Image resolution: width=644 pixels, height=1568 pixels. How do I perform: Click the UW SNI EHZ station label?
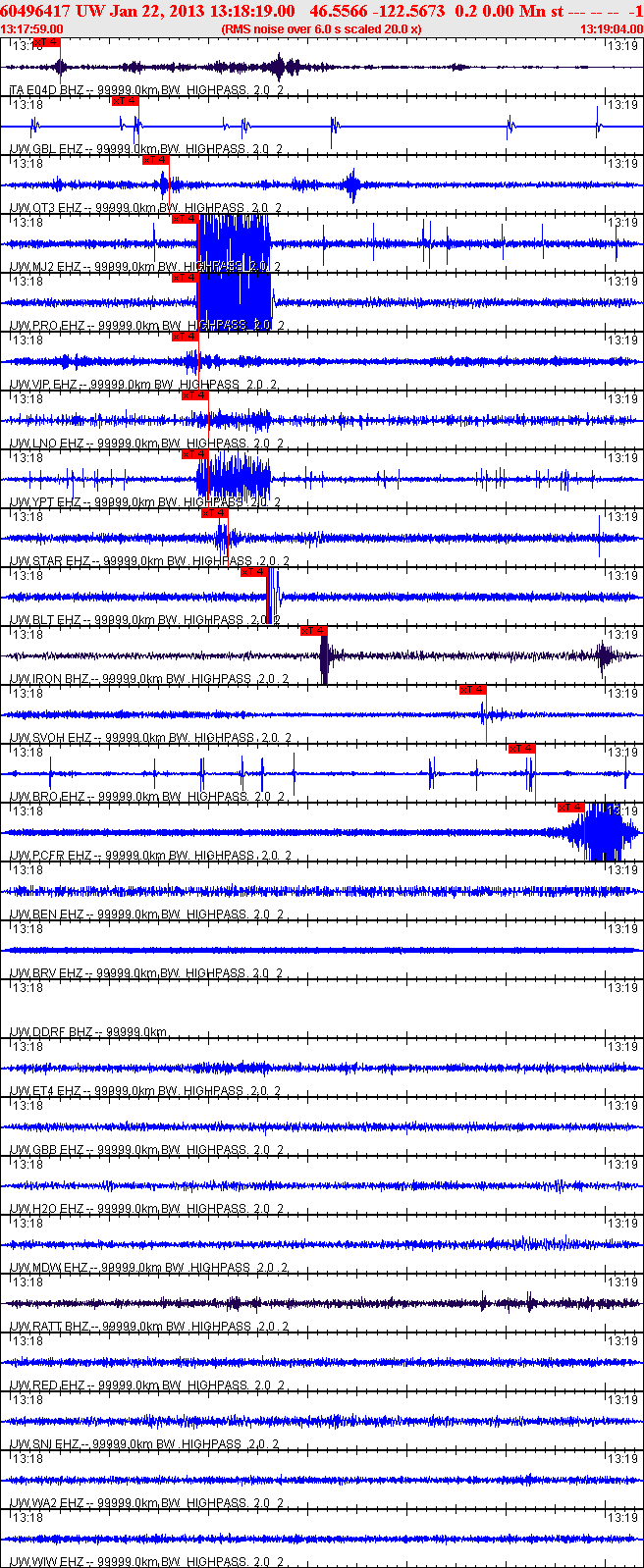(x=144, y=1444)
